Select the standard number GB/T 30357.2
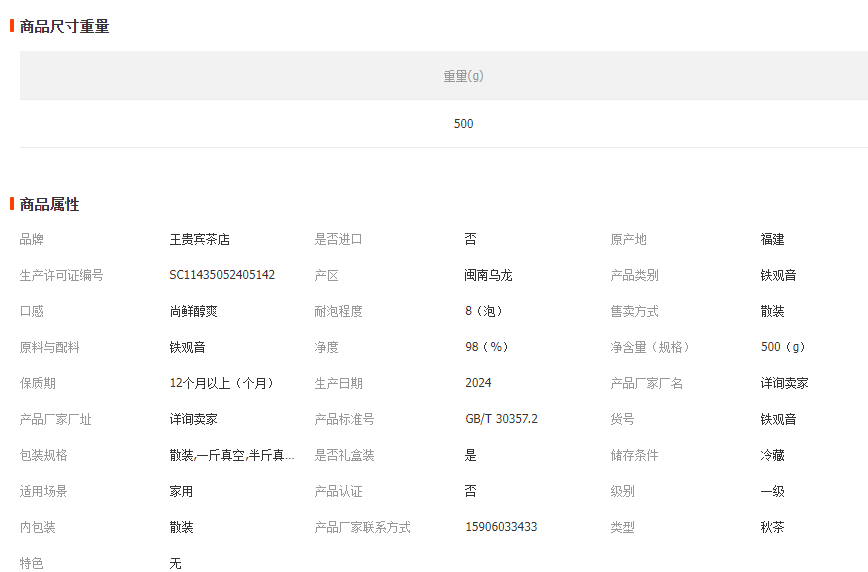Screen dimensions: 868x572 [501, 419]
